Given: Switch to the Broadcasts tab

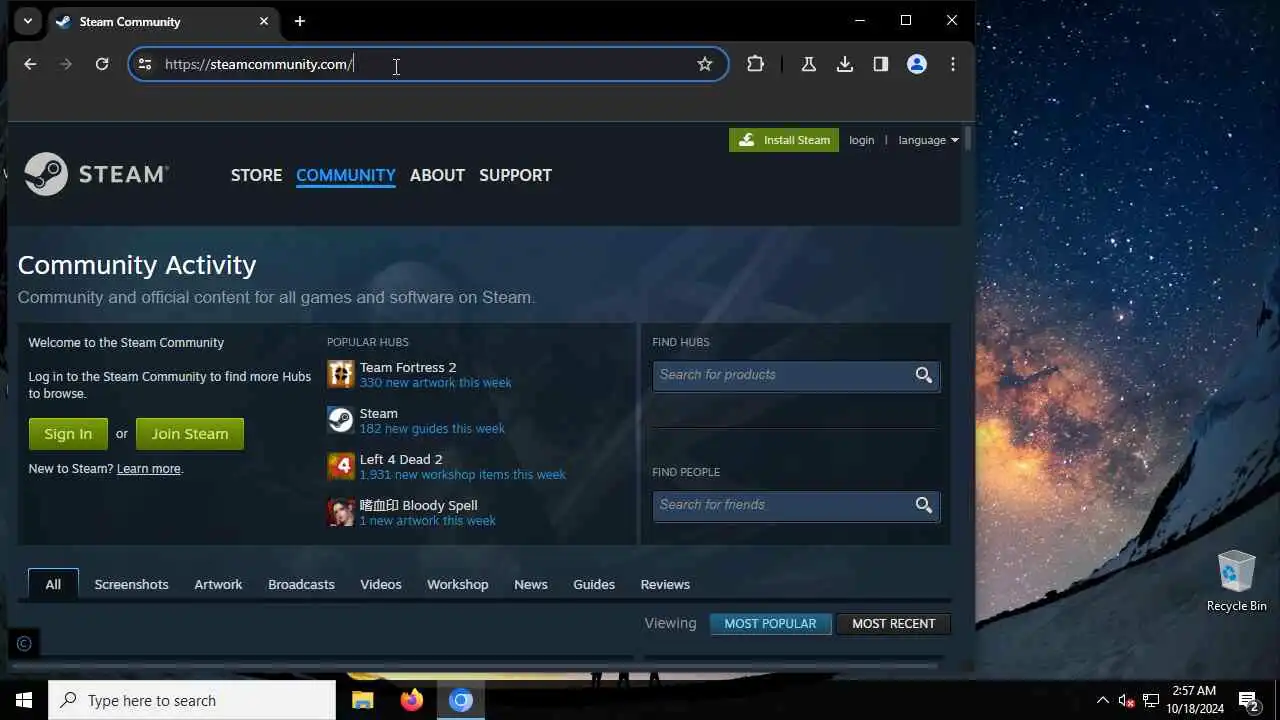Looking at the screenshot, I should point(301,584).
